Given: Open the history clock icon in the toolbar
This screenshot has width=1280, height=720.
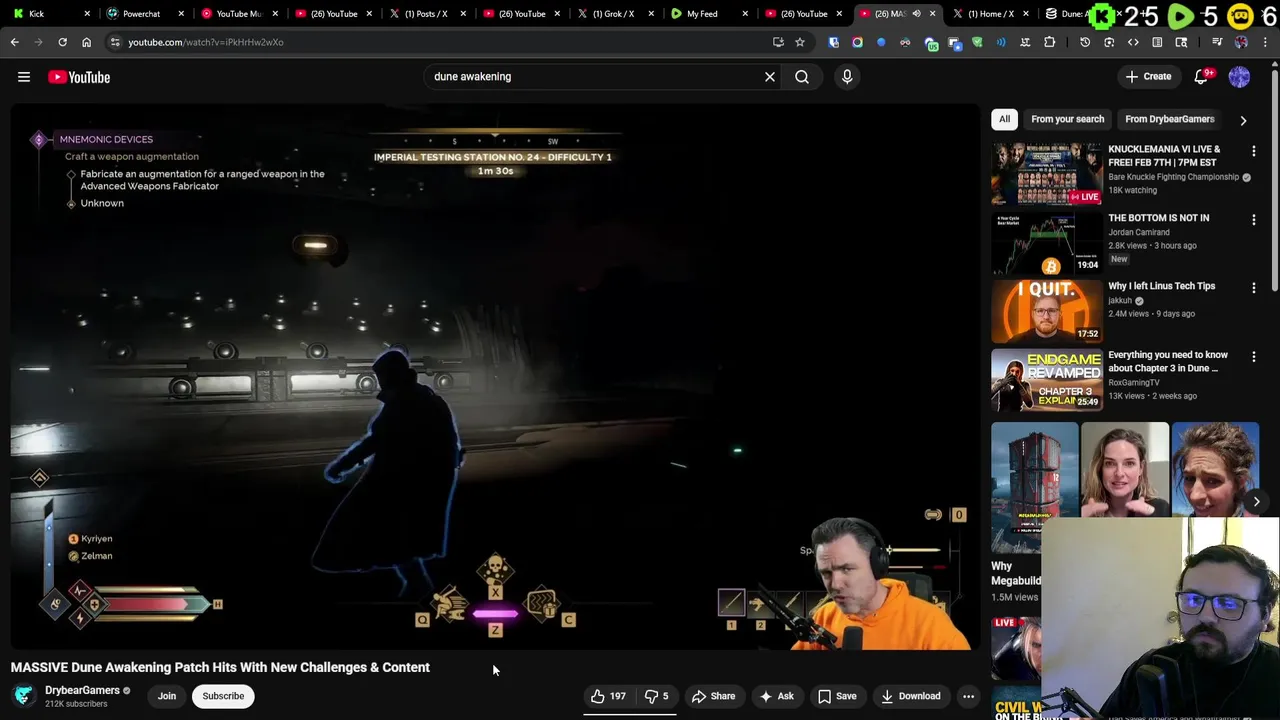Looking at the screenshot, I should pos(1085,42).
